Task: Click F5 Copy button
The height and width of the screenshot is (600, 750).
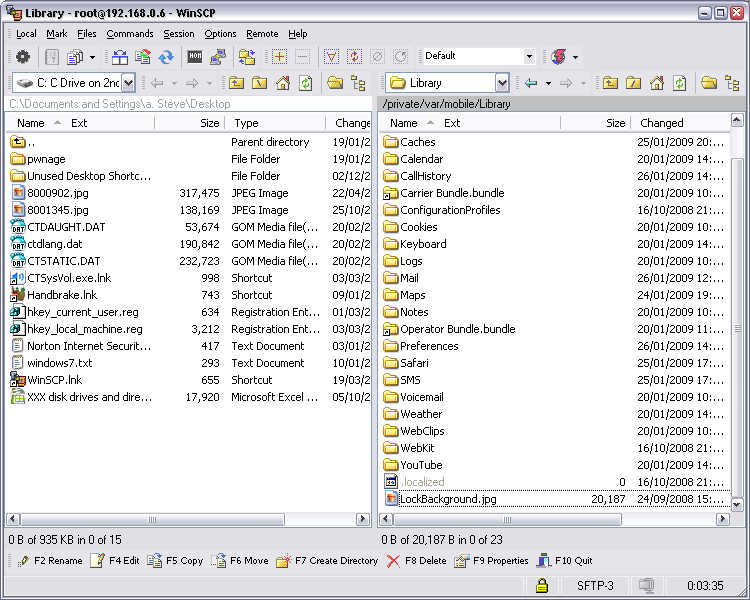Action: [x=175, y=561]
